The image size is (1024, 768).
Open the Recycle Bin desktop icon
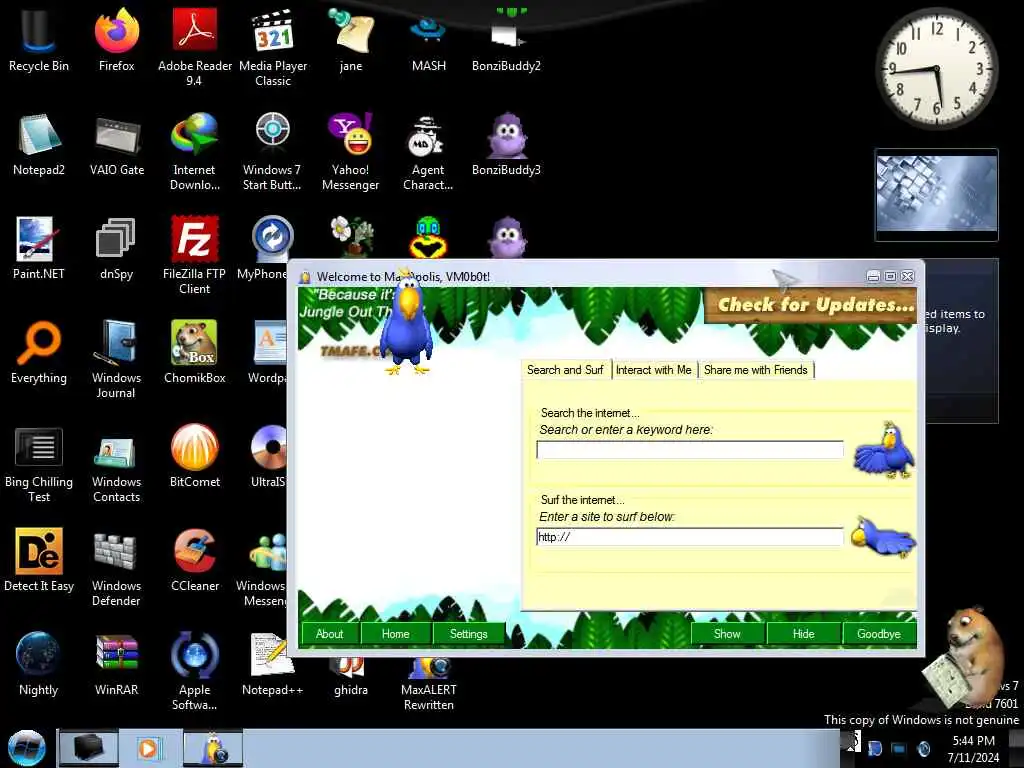point(39,40)
